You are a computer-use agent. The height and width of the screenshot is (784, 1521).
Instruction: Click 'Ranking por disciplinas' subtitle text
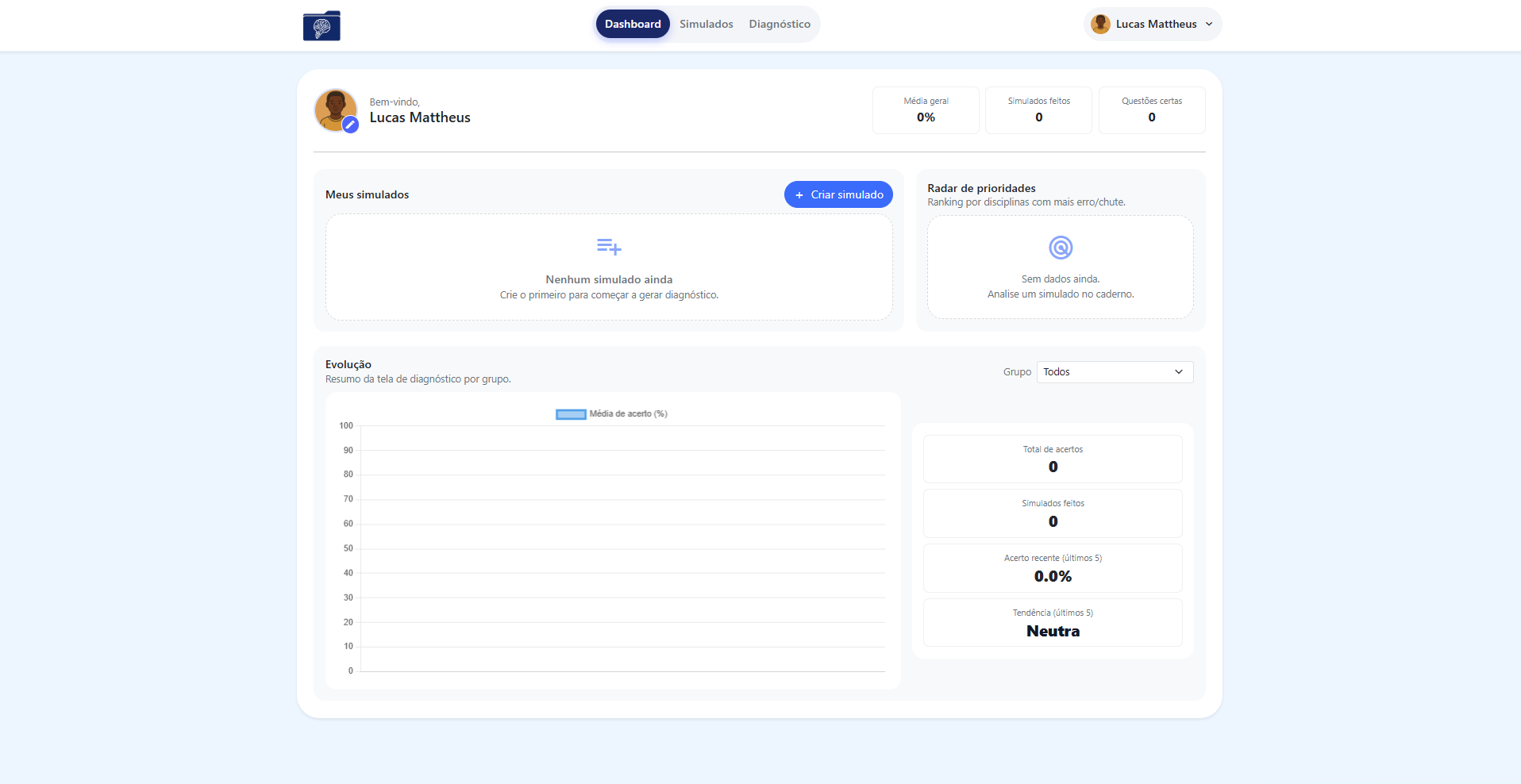[x=1026, y=202]
